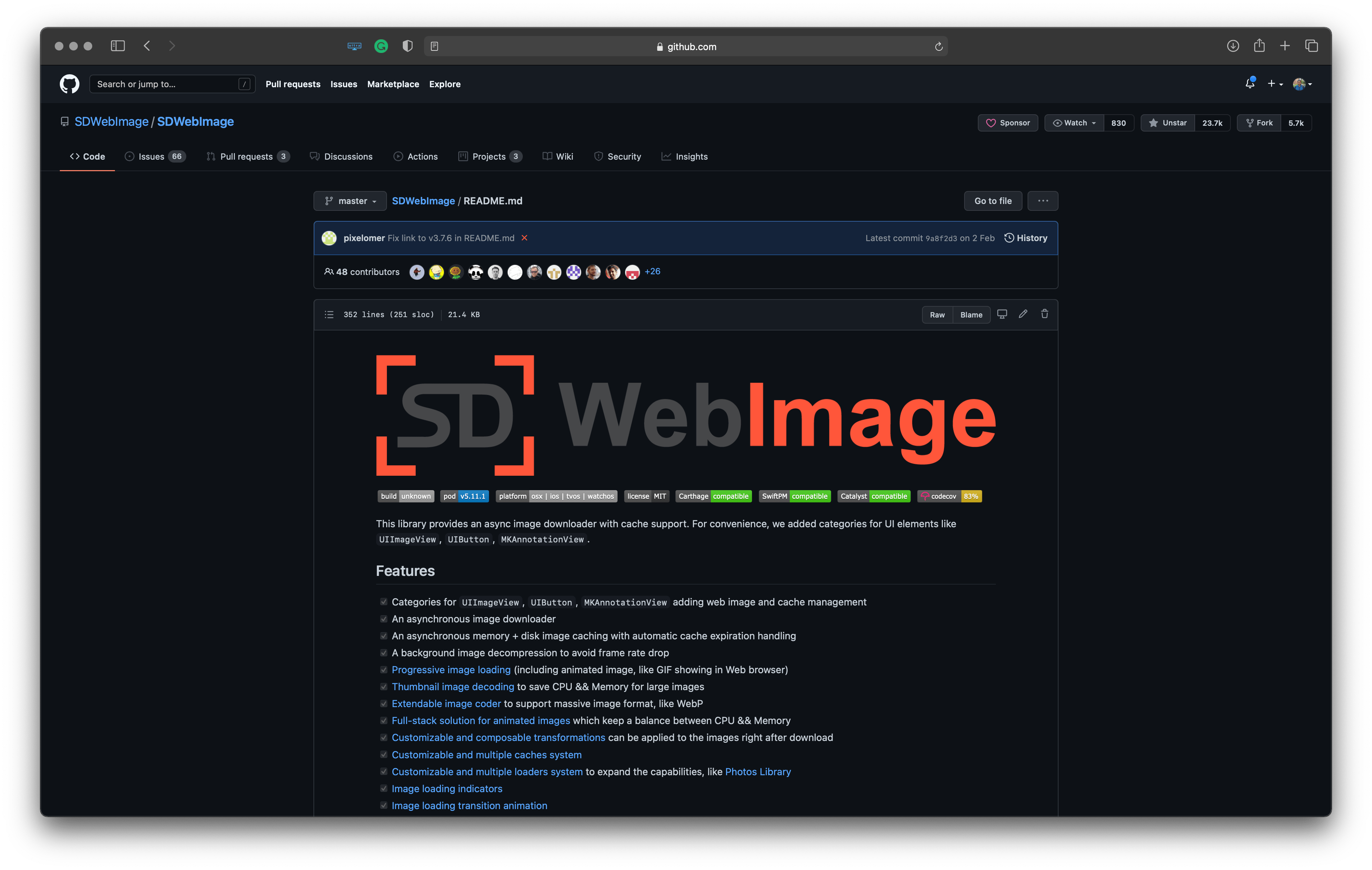
Task: Open the Reader view icon in address bar
Action: tap(435, 46)
